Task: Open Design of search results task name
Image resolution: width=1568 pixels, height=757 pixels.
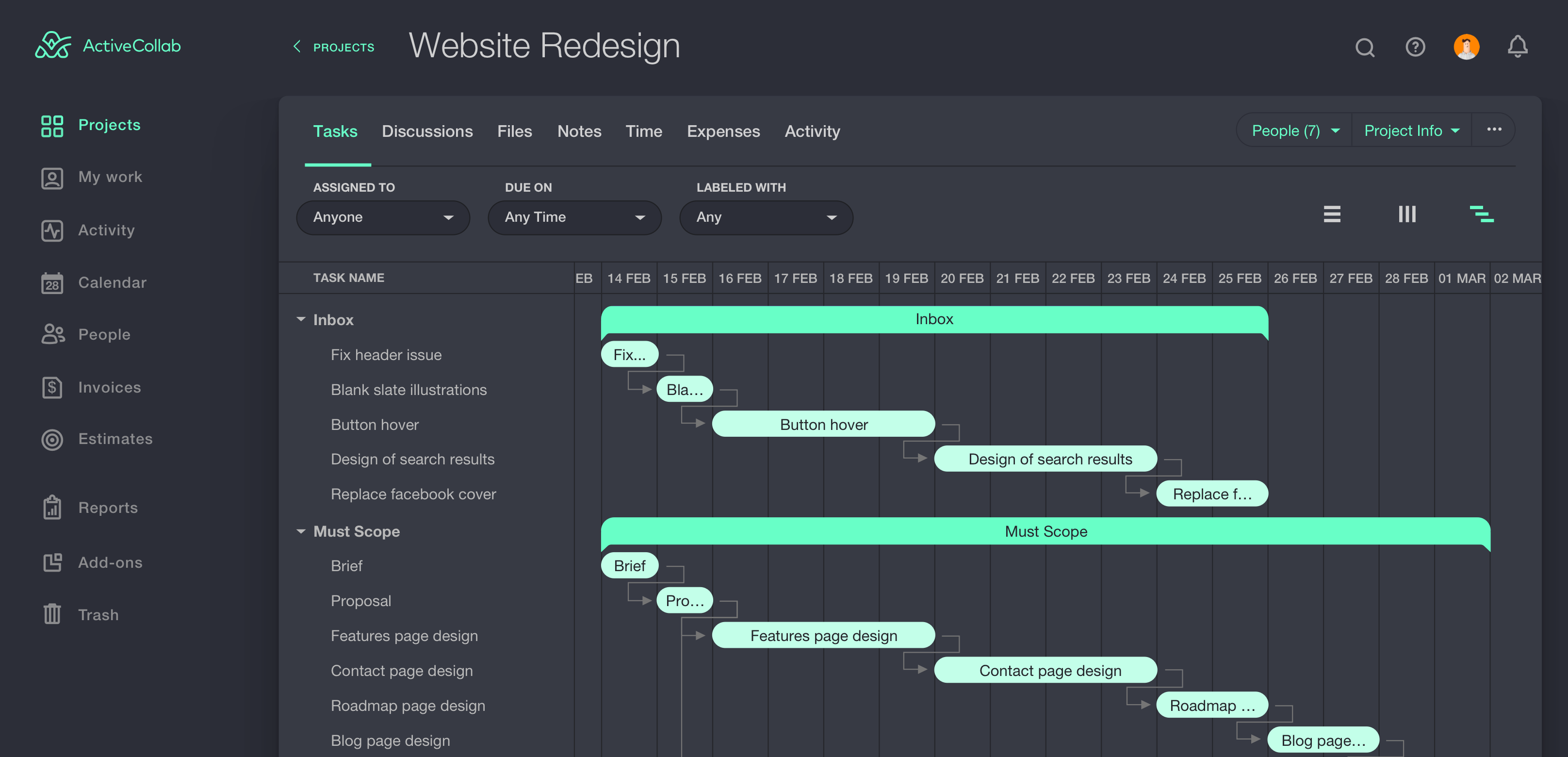Action: click(x=412, y=459)
